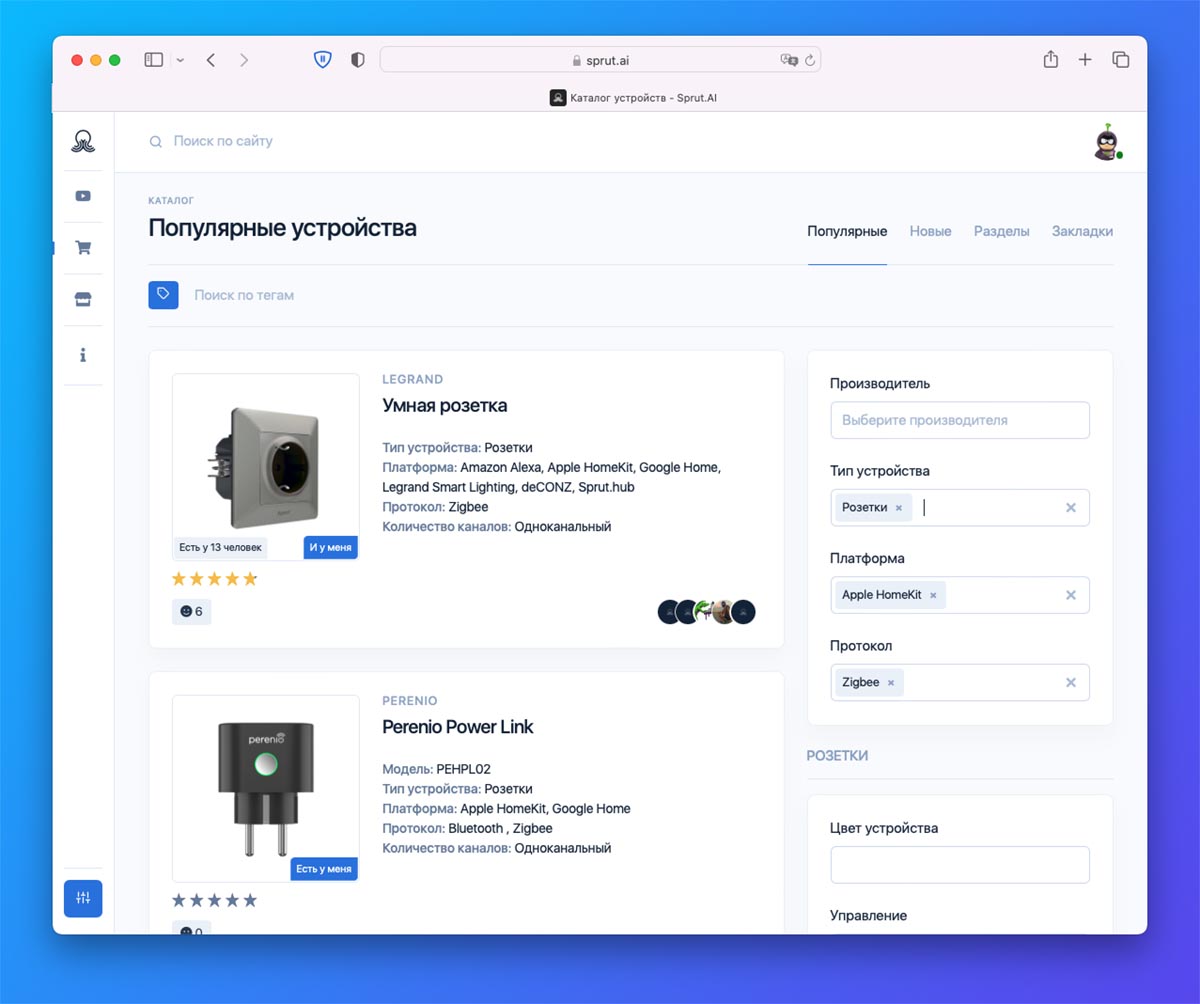Open the Тип устройства multiselect
The width and height of the screenshot is (1200, 1004).
pos(960,508)
